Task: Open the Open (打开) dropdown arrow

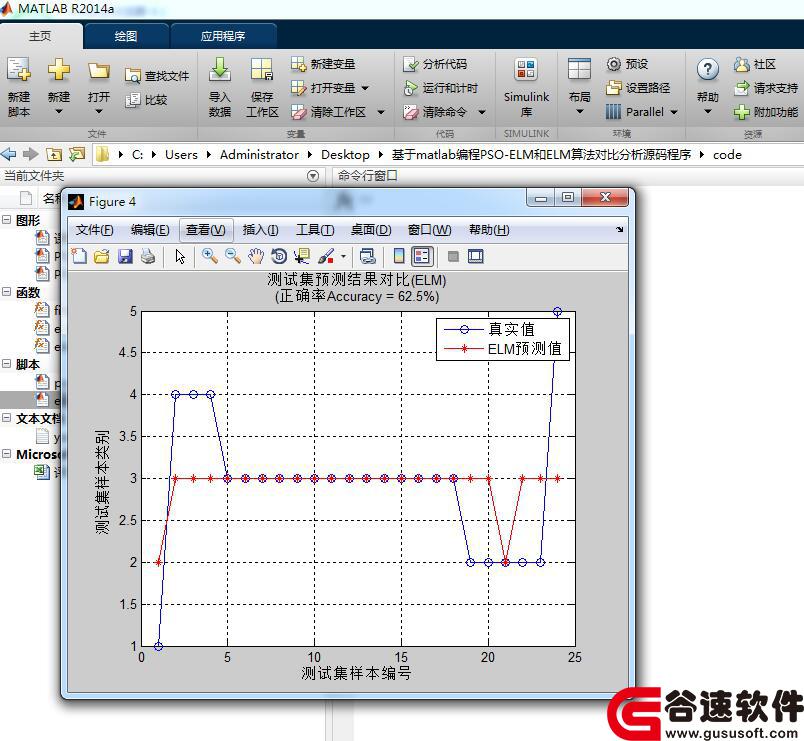Action: pos(98,111)
